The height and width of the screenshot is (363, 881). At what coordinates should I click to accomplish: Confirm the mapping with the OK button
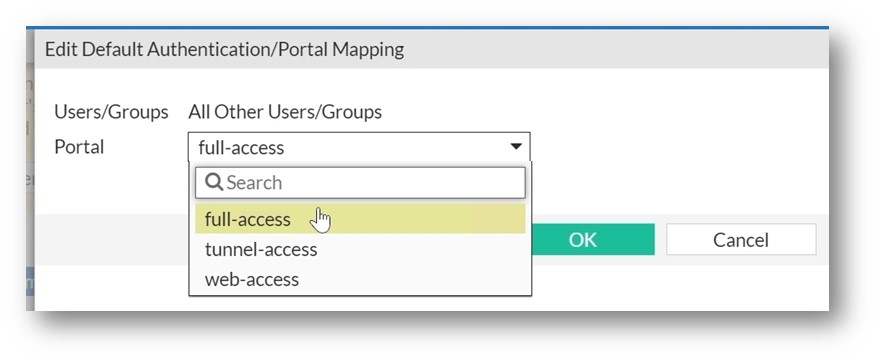582,240
